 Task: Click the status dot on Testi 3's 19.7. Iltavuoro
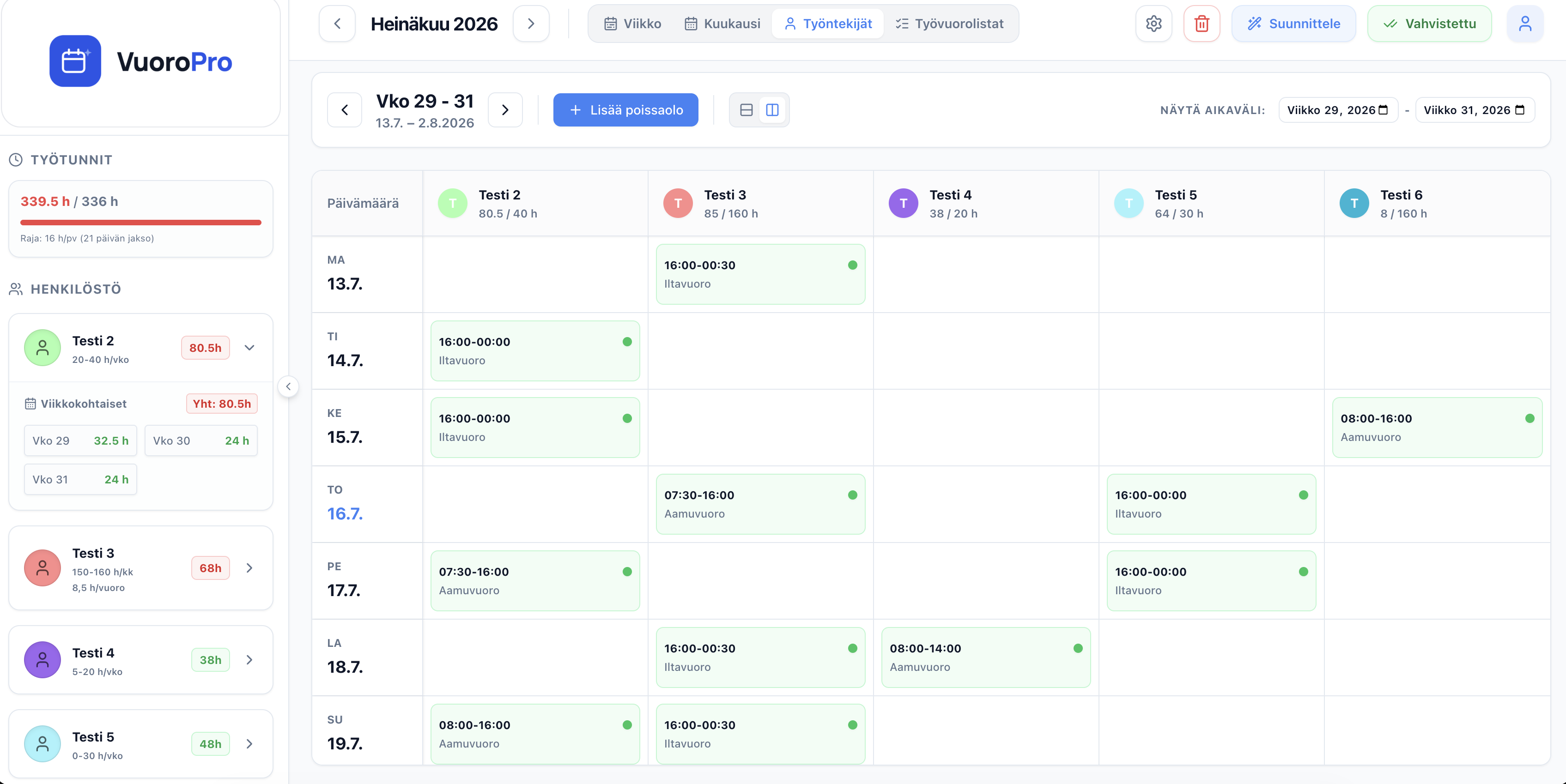point(852,725)
